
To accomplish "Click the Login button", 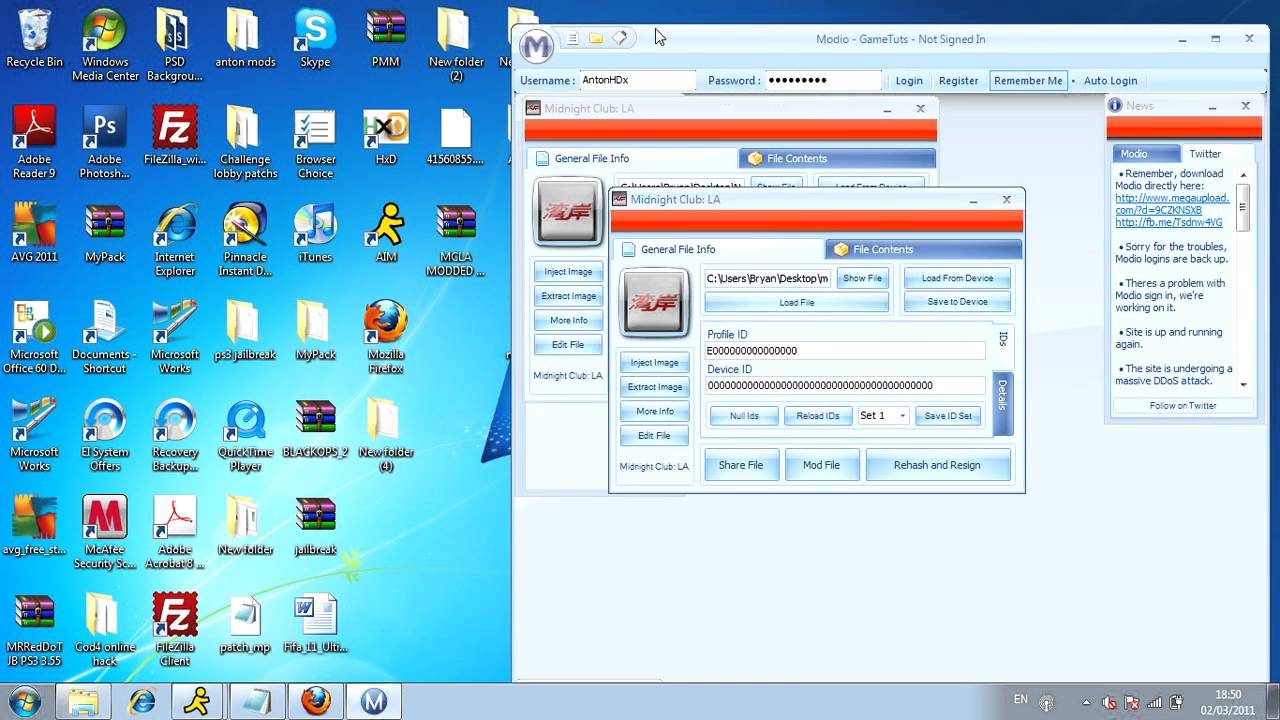I will pyautogui.click(x=909, y=81).
